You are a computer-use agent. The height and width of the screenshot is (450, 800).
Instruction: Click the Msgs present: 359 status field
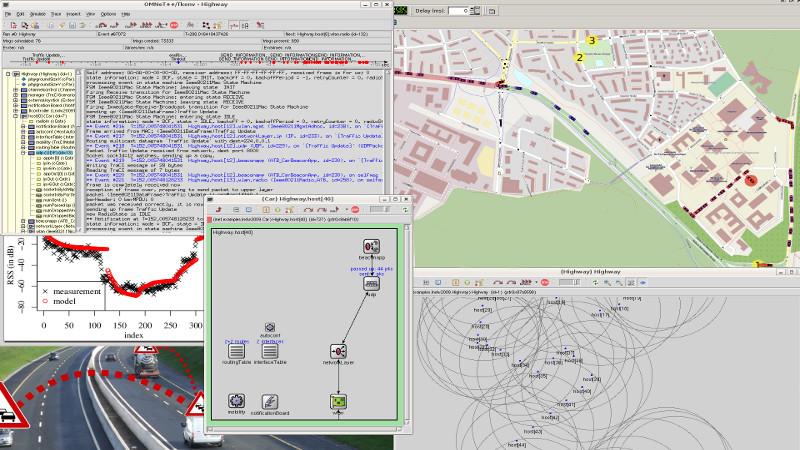tap(327, 41)
